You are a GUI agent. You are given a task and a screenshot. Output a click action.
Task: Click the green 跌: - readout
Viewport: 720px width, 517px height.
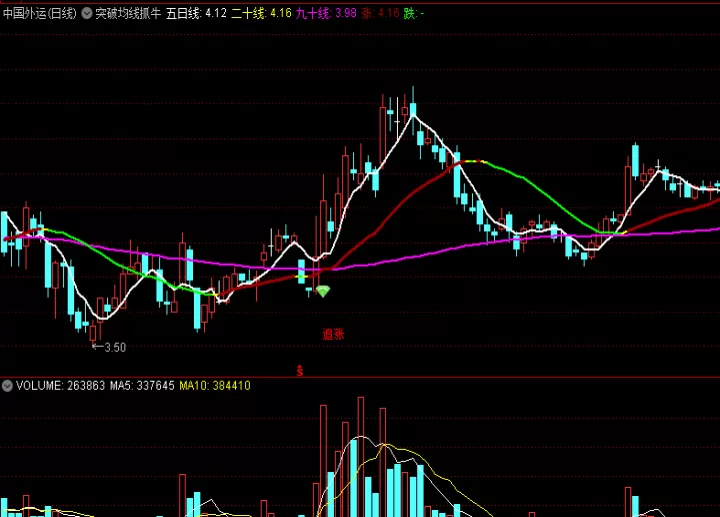pos(414,13)
